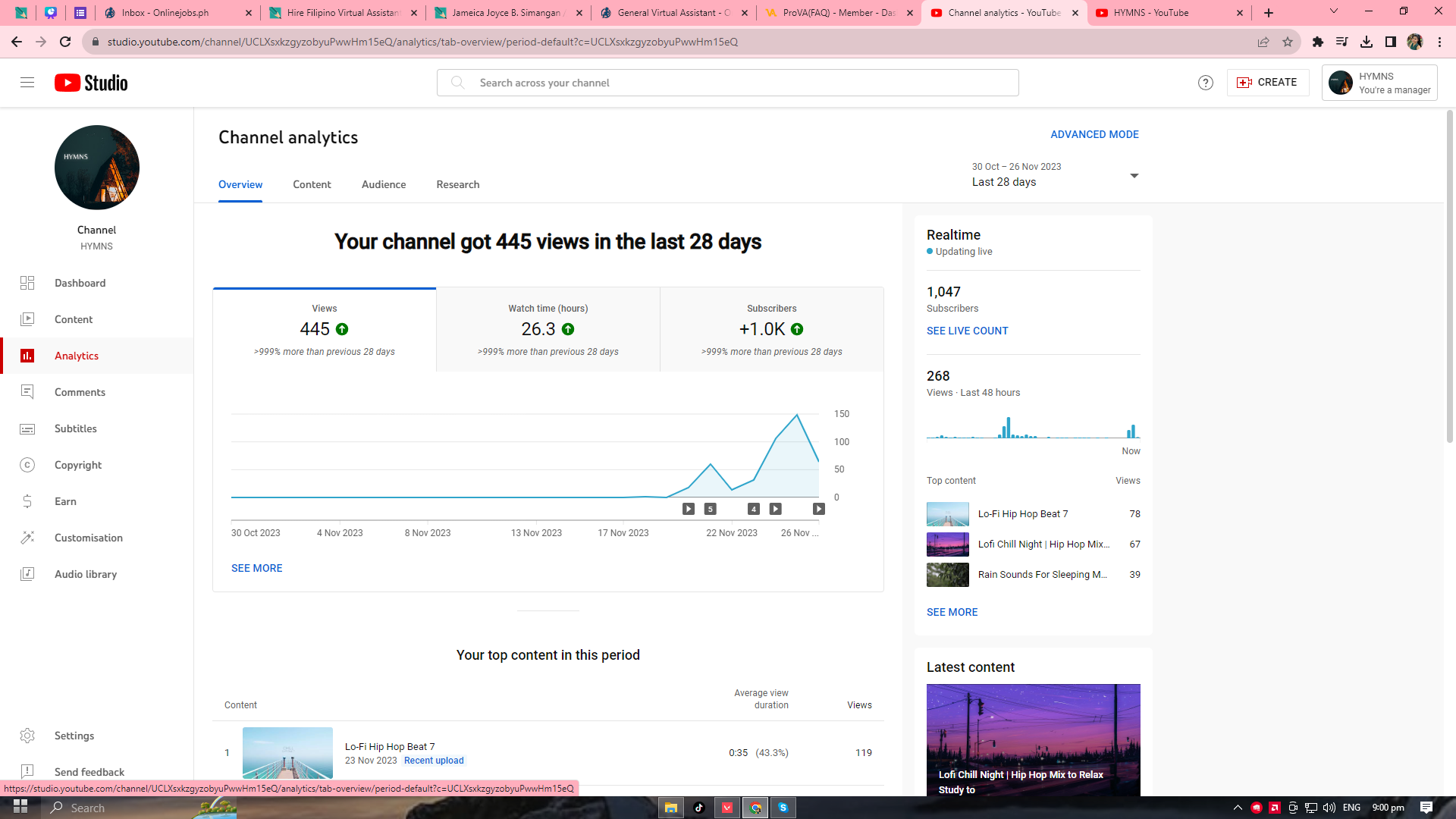This screenshot has height=819, width=1456.
Task: Open channel Settings from the sidebar
Action: pyautogui.click(x=74, y=736)
